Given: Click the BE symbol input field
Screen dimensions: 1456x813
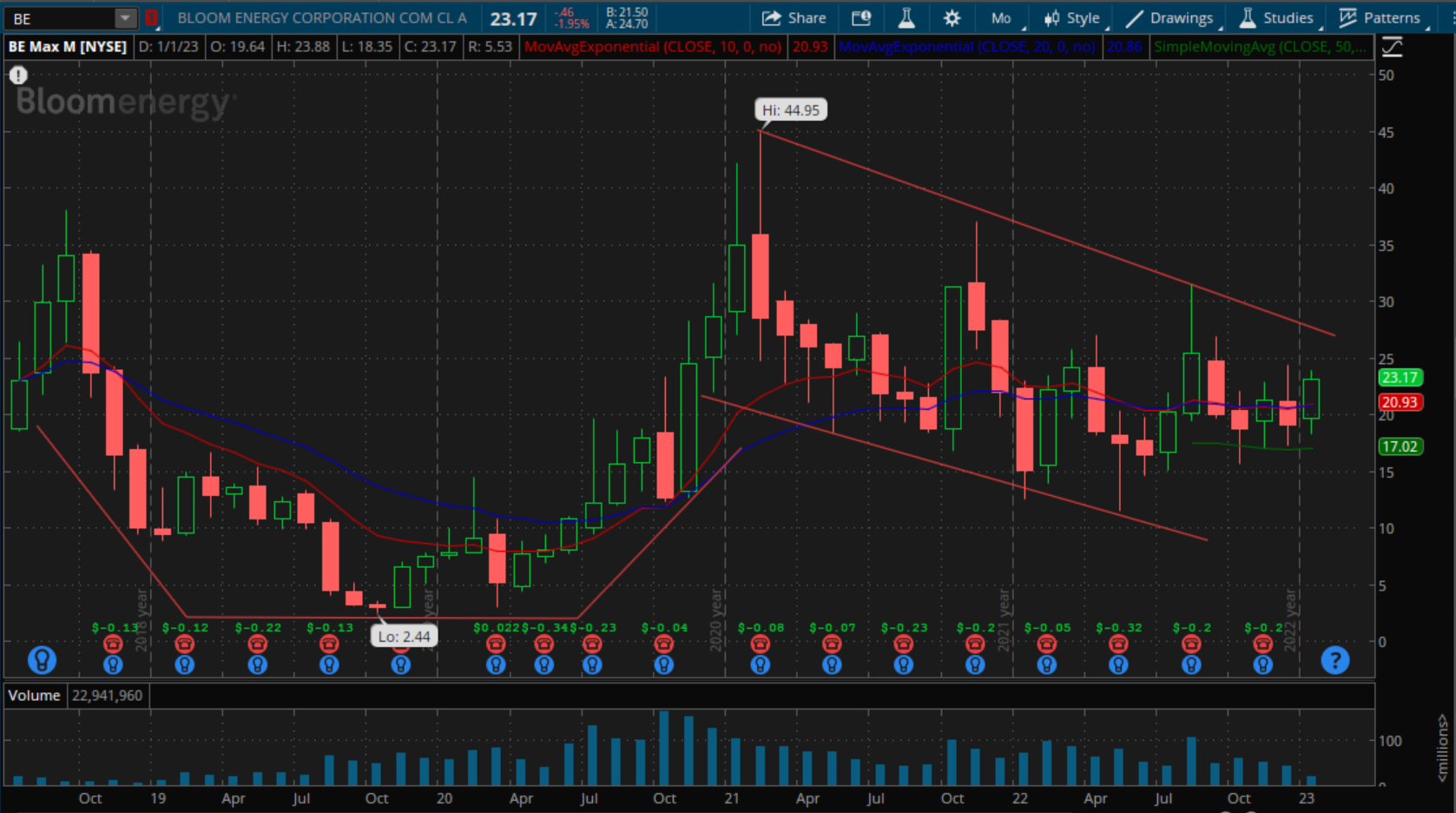Looking at the screenshot, I should point(61,18).
